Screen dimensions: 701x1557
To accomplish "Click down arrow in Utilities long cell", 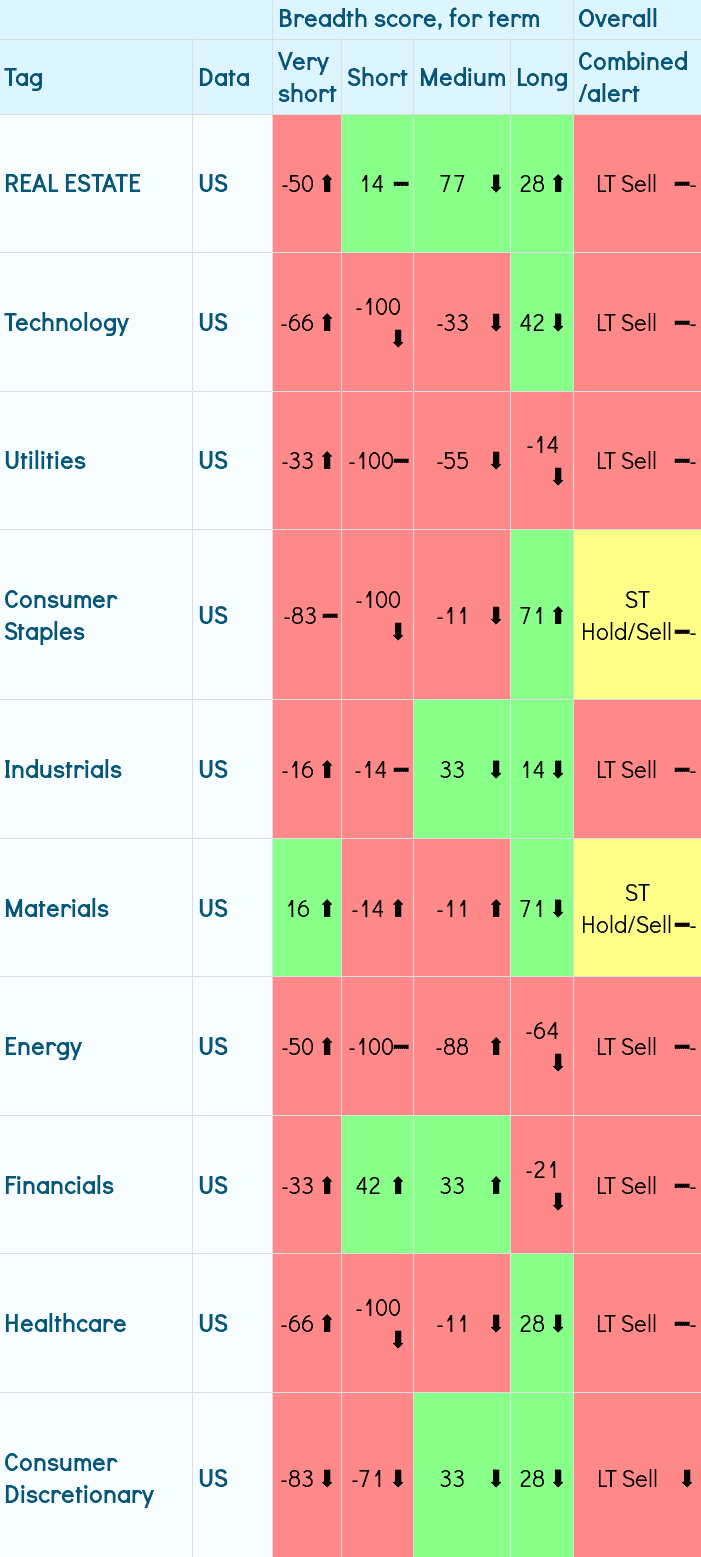I will coord(557,477).
